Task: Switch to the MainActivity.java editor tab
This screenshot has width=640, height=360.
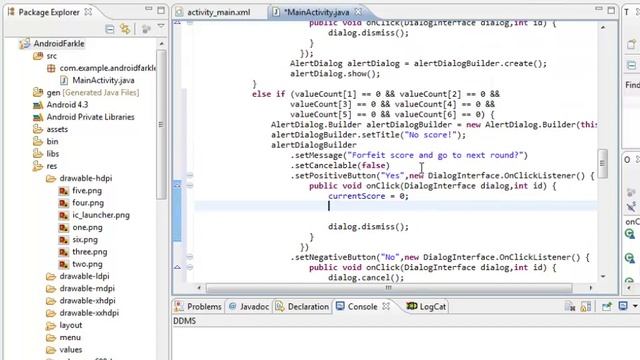Action: point(316,12)
